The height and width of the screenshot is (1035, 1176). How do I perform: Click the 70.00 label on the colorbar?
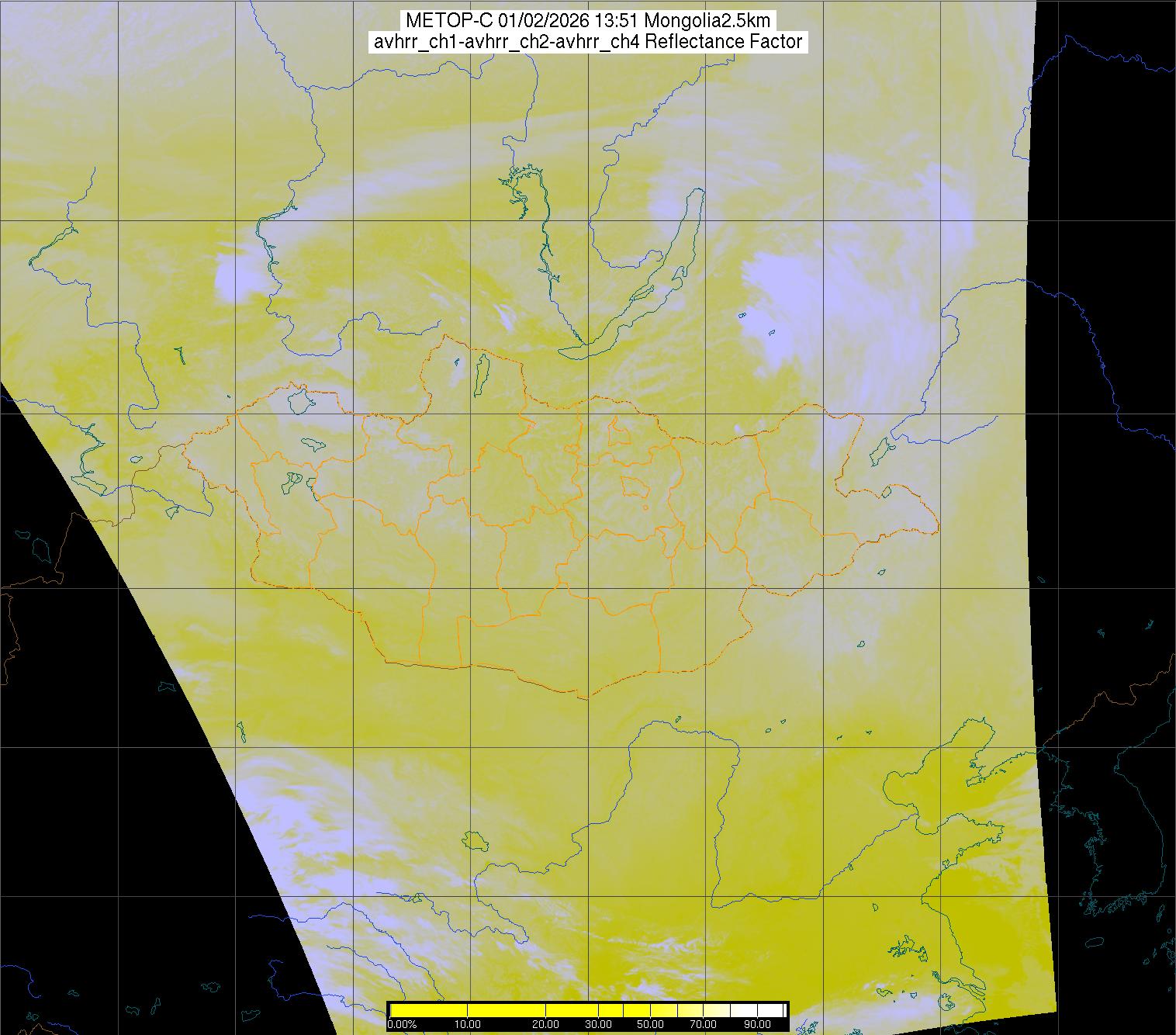703,1024
